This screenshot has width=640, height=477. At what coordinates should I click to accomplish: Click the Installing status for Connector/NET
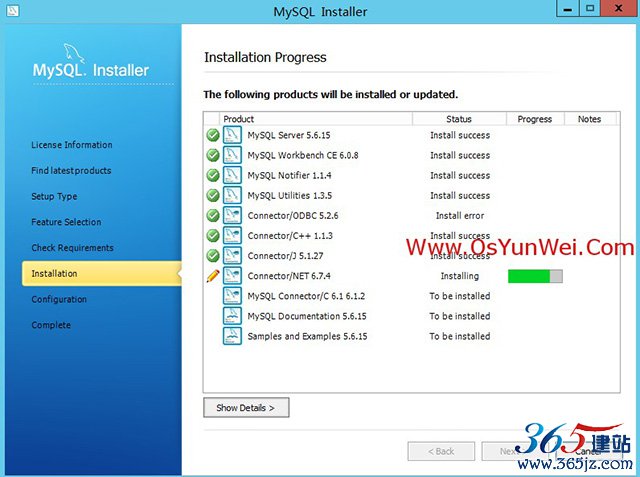point(460,276)
